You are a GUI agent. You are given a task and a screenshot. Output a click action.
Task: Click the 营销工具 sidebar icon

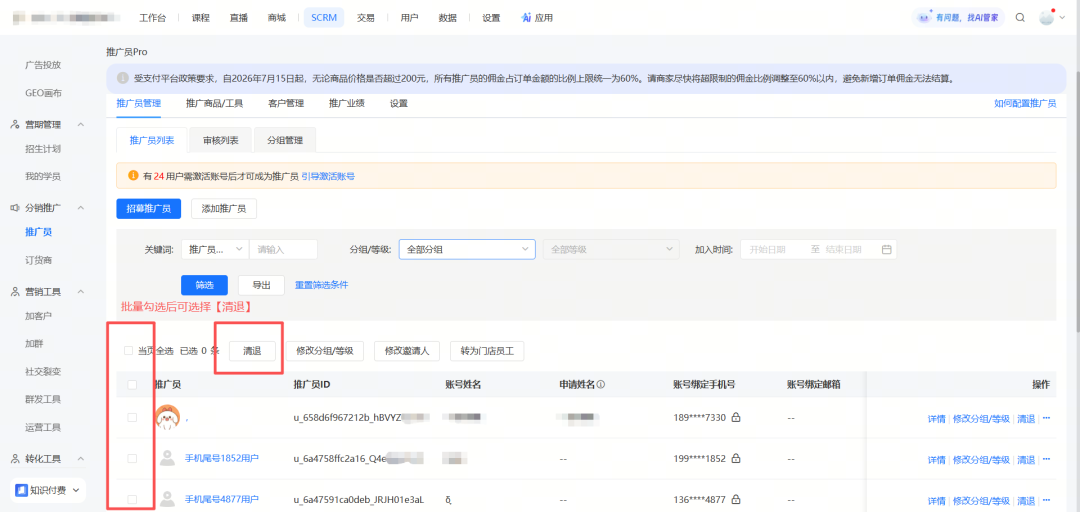point(15,291)
